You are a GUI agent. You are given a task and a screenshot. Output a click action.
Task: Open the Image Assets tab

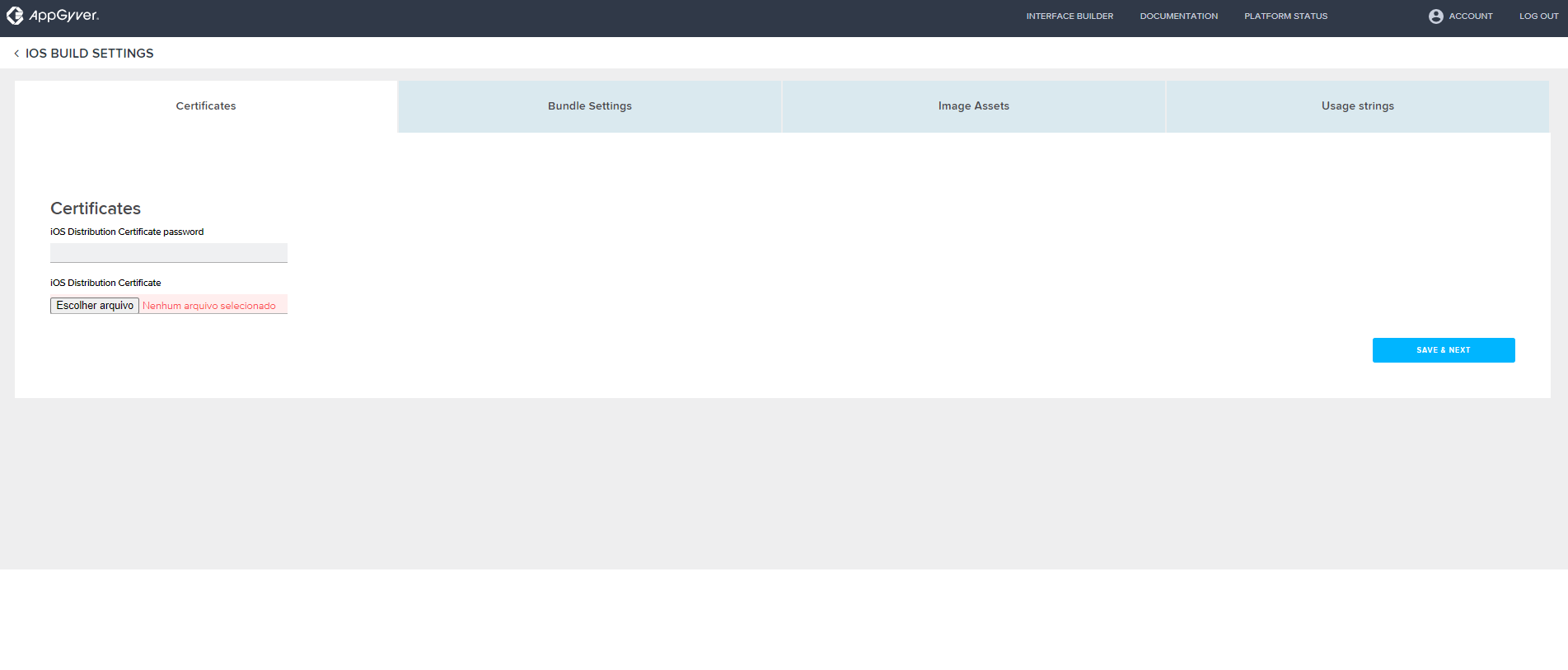tap(974, 106)
